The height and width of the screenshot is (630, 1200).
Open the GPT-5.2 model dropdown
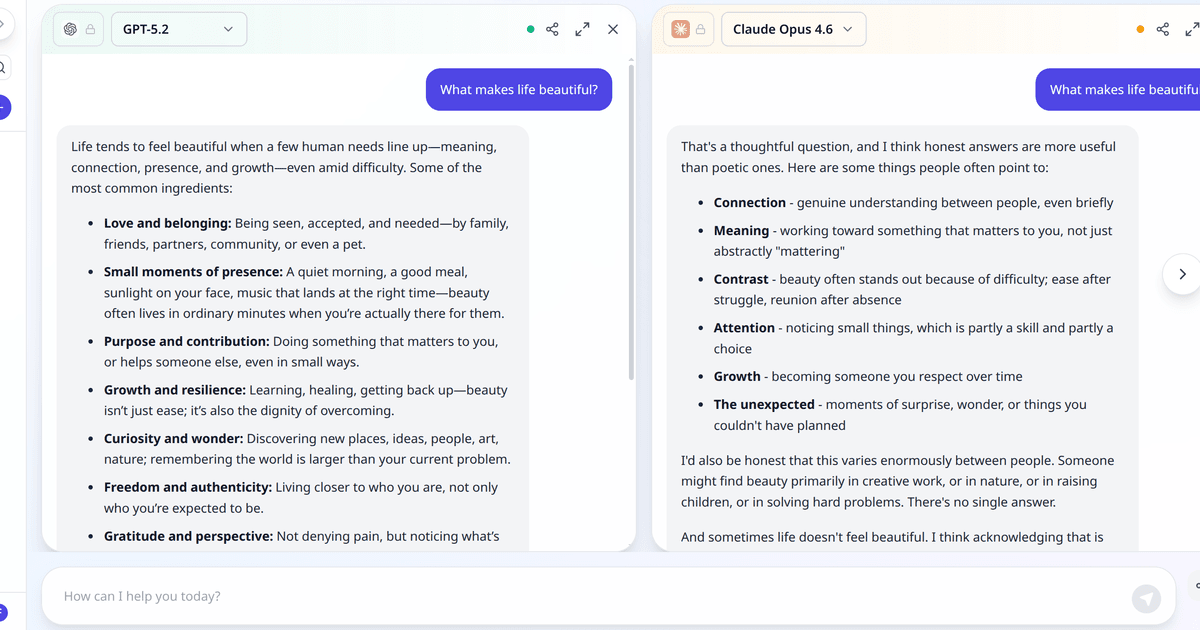click(177, 30)
